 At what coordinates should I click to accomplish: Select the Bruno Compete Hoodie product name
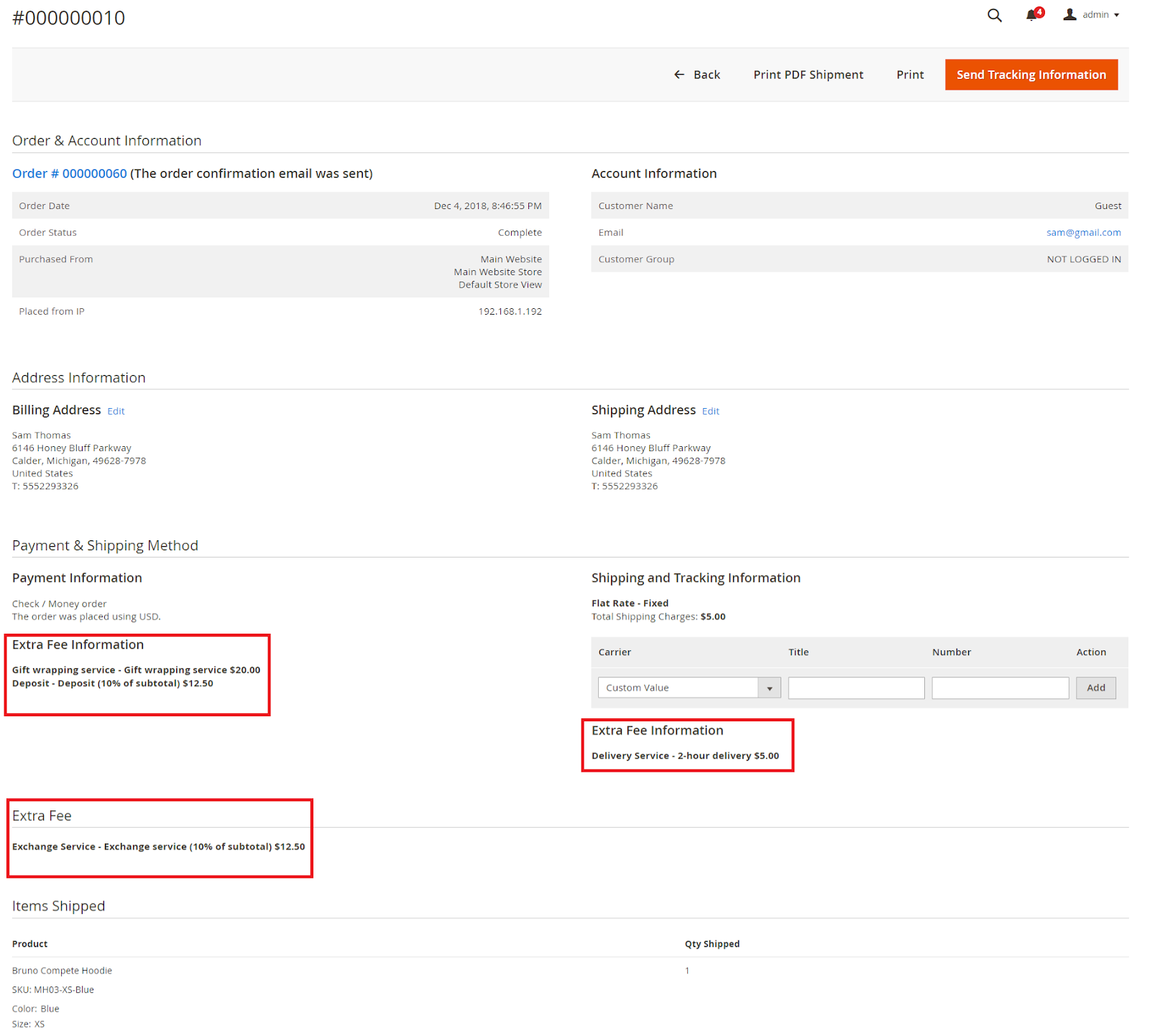[x=62, y=971]
